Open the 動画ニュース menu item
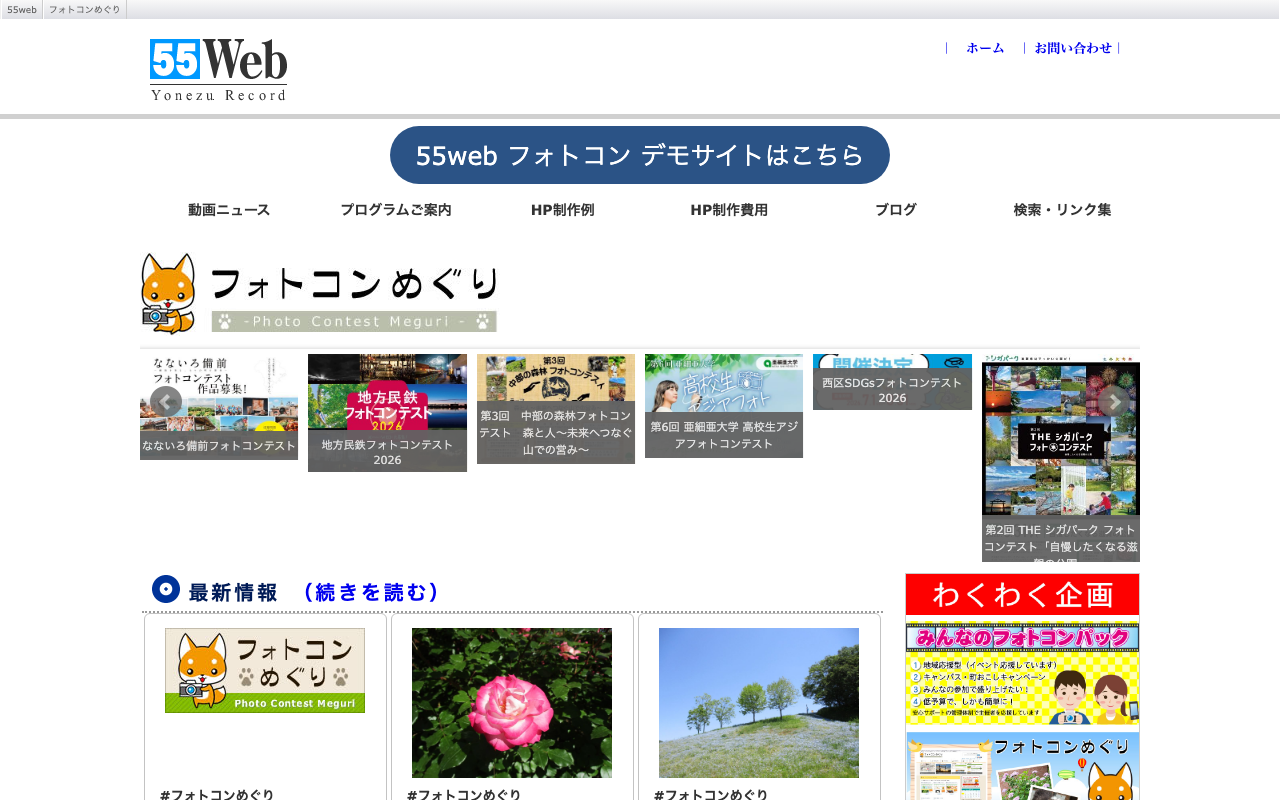Viewport: 1280px width, 800px height. [x=229, y=210]
